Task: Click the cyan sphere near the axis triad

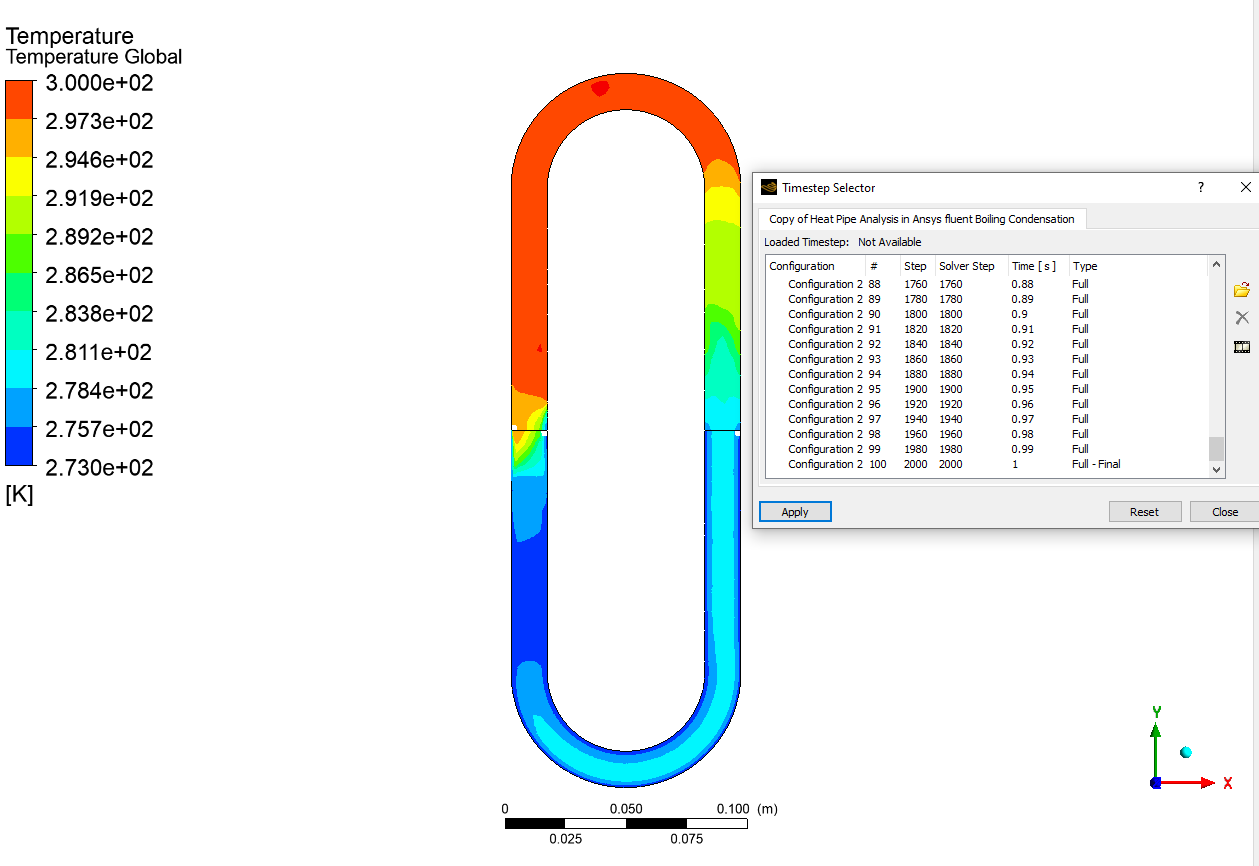Action: pos(1186,752)
